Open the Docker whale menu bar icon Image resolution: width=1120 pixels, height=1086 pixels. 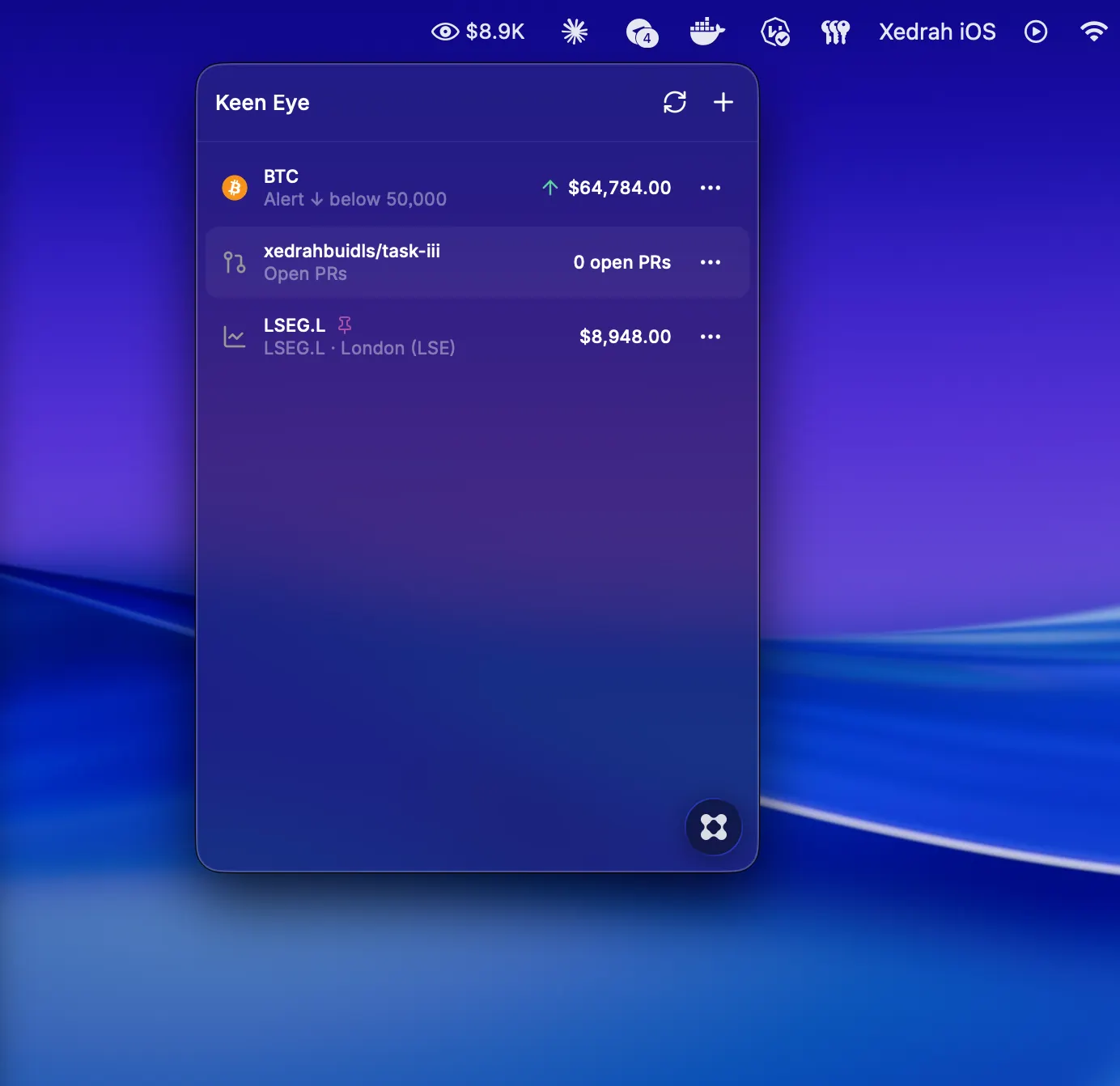[x=707, y=32]
